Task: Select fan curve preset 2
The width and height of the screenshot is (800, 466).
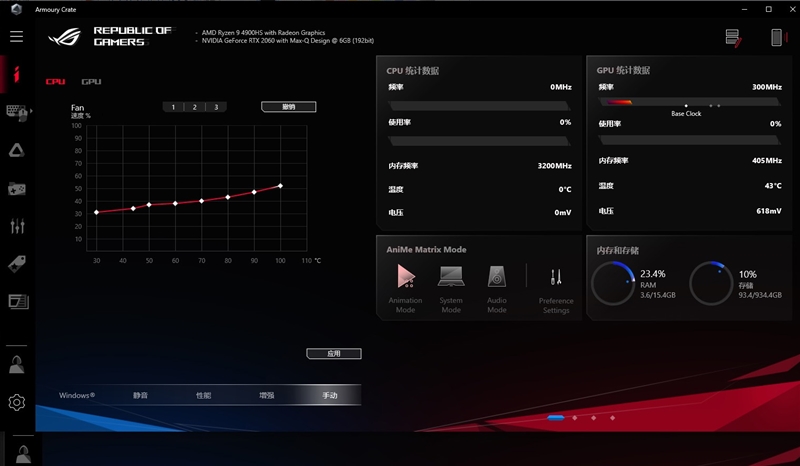Action: click(194, 107)
